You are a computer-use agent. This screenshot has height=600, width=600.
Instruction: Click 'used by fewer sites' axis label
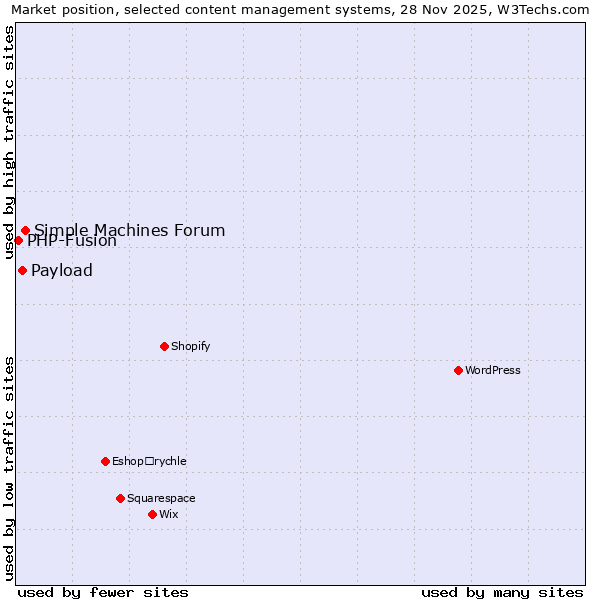(103, 593)
